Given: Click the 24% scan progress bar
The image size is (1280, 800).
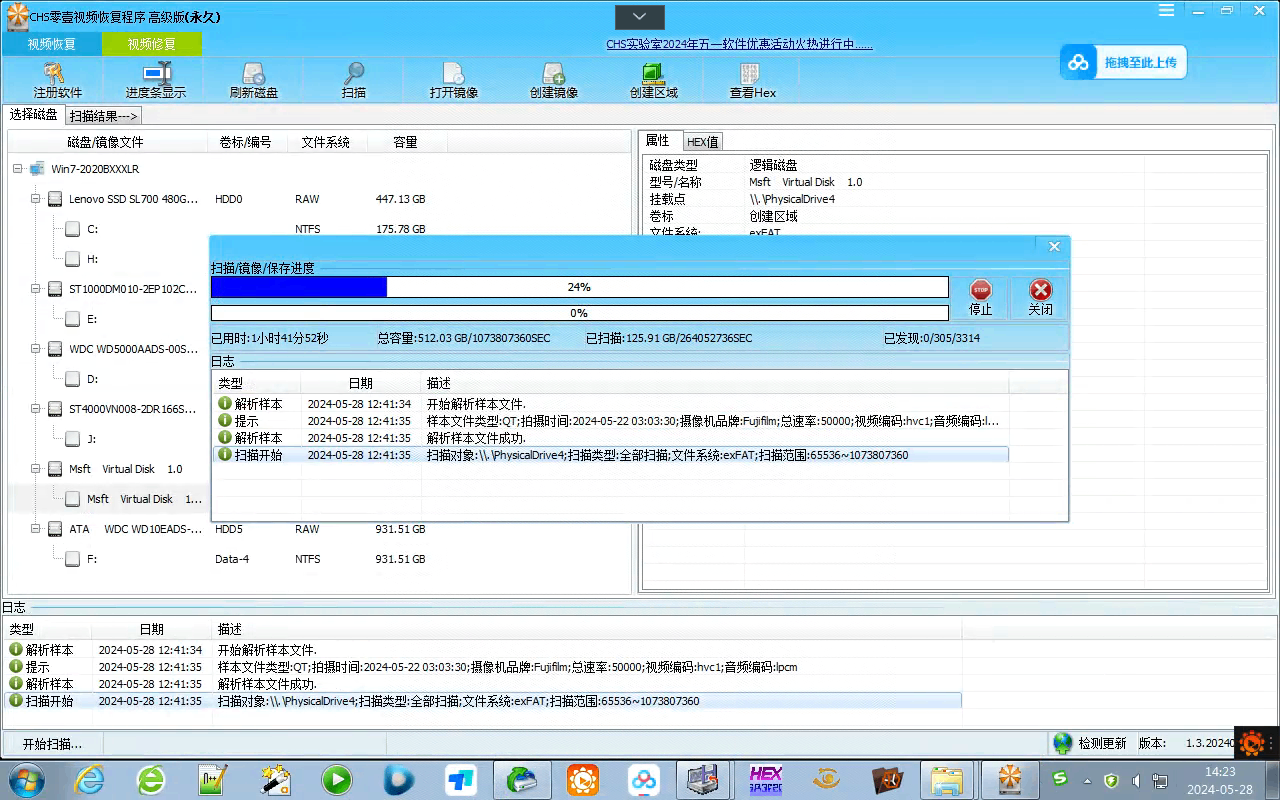Looking at the screenshot, I should (x=579, y=287).
